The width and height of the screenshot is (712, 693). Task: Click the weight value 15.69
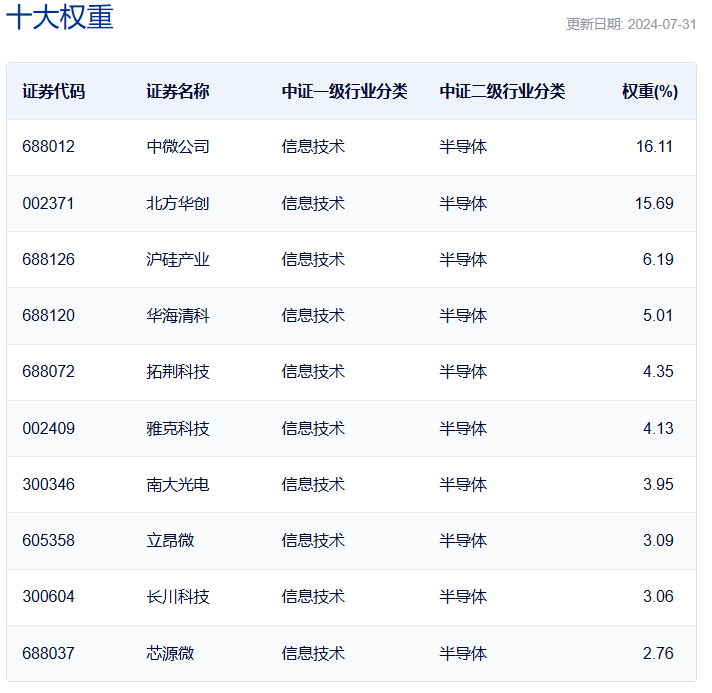(654, 203)
